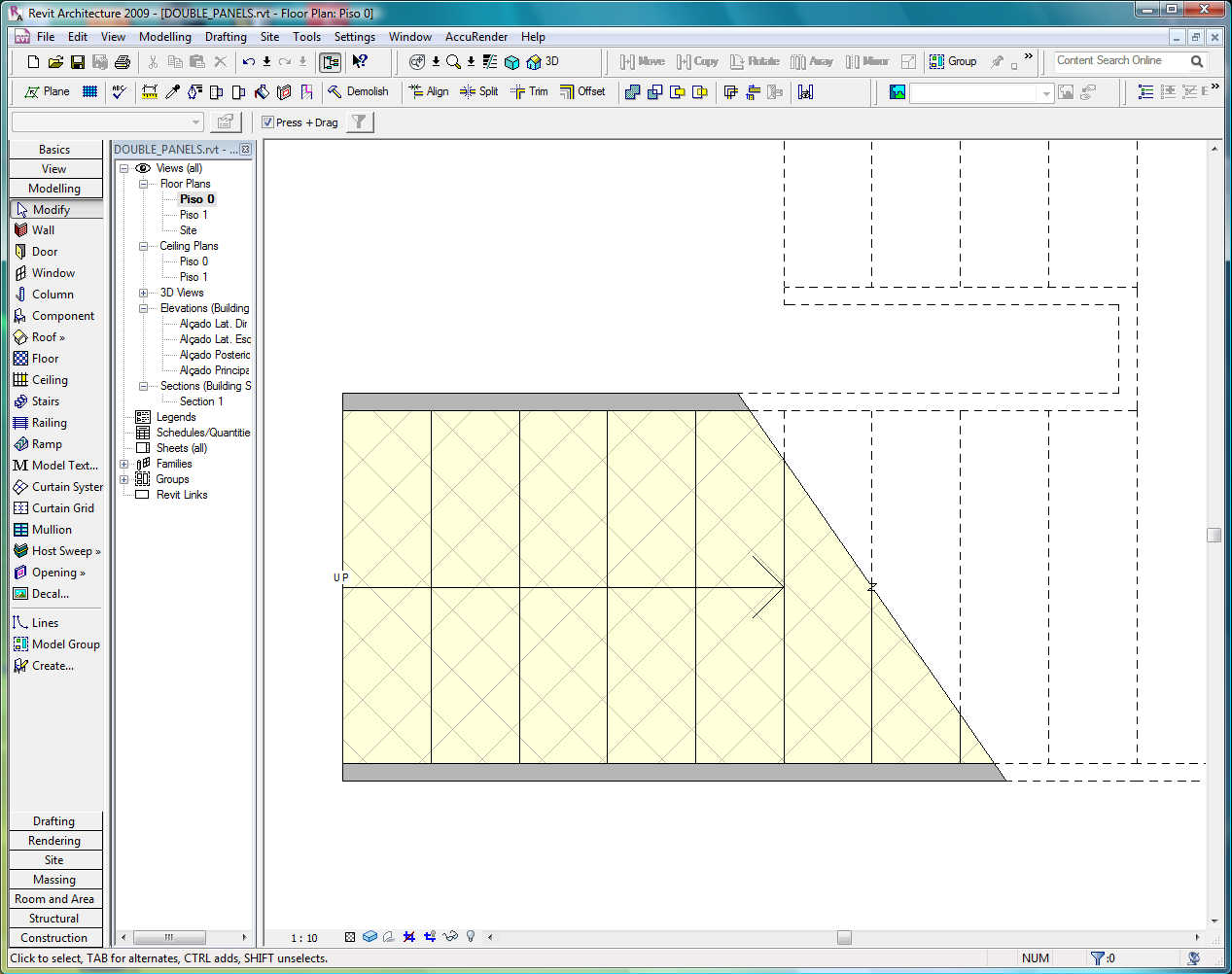Choose the Stairs tool
1232x974 pixels.
[45, 401]
